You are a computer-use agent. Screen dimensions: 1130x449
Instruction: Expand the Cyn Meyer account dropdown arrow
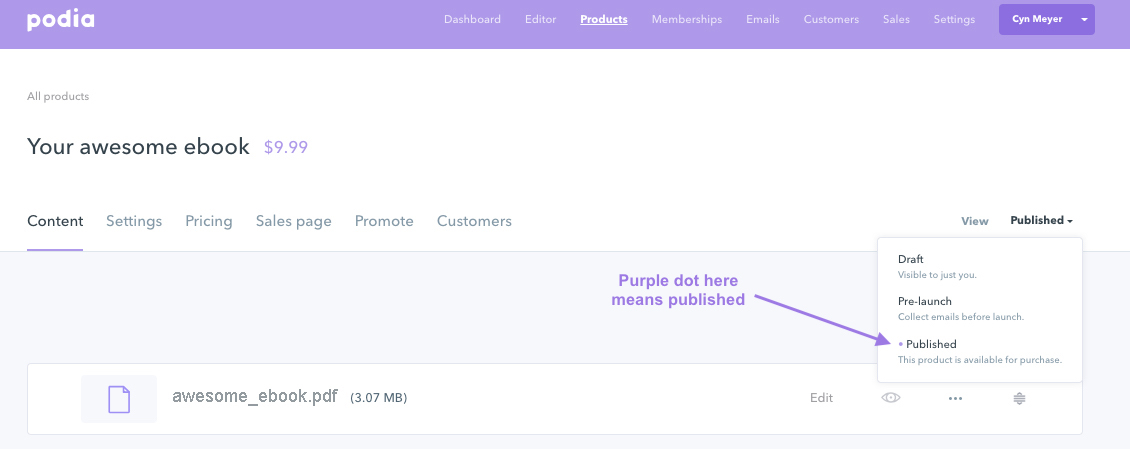click(x=1083, y=19)
